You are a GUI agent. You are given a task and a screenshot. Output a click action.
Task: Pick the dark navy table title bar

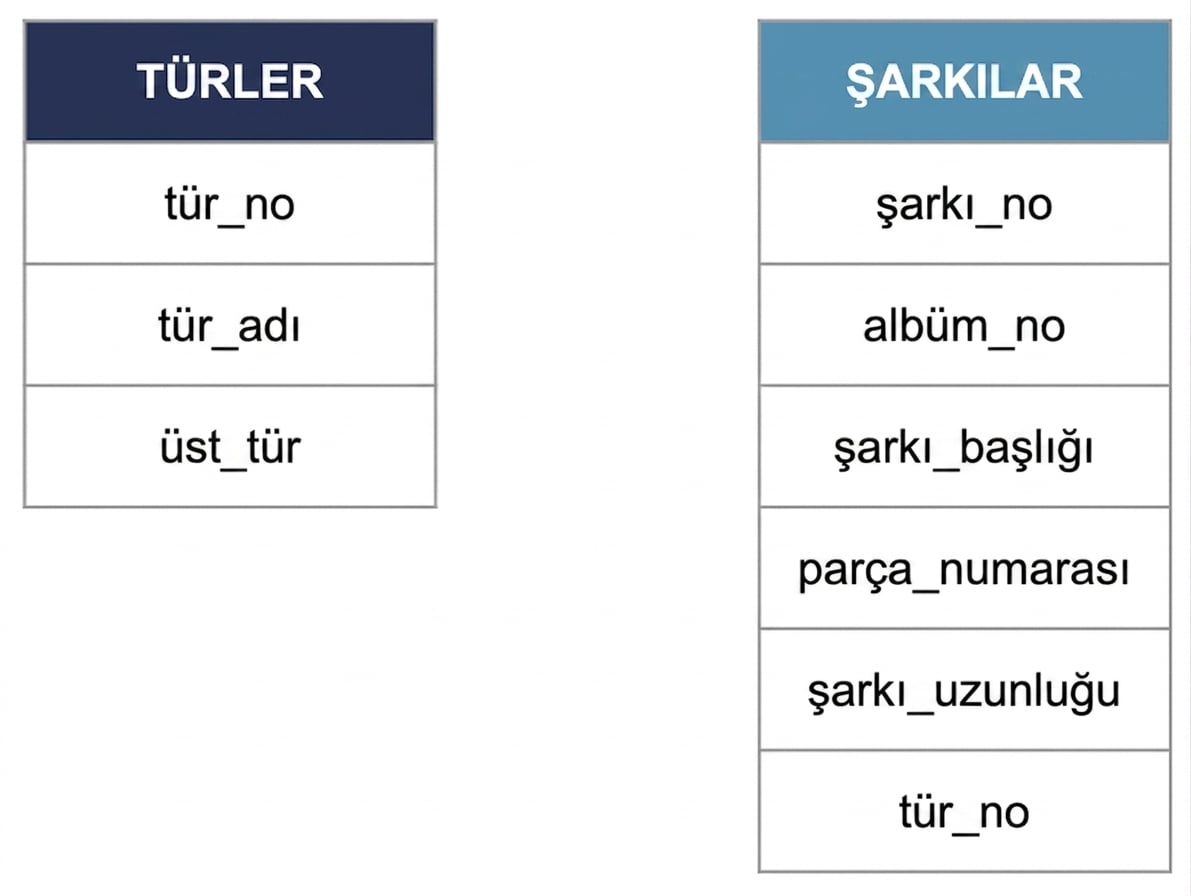coord(230,81)
